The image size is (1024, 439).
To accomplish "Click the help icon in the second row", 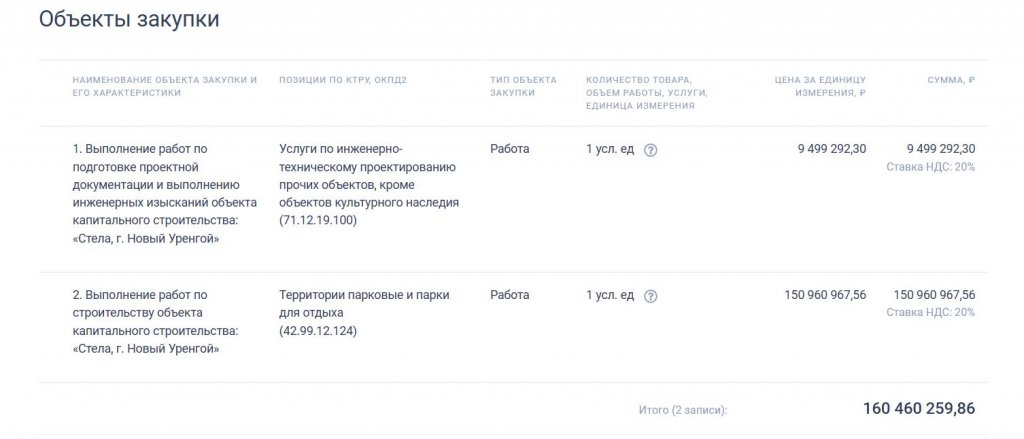I will coord(650,296).
